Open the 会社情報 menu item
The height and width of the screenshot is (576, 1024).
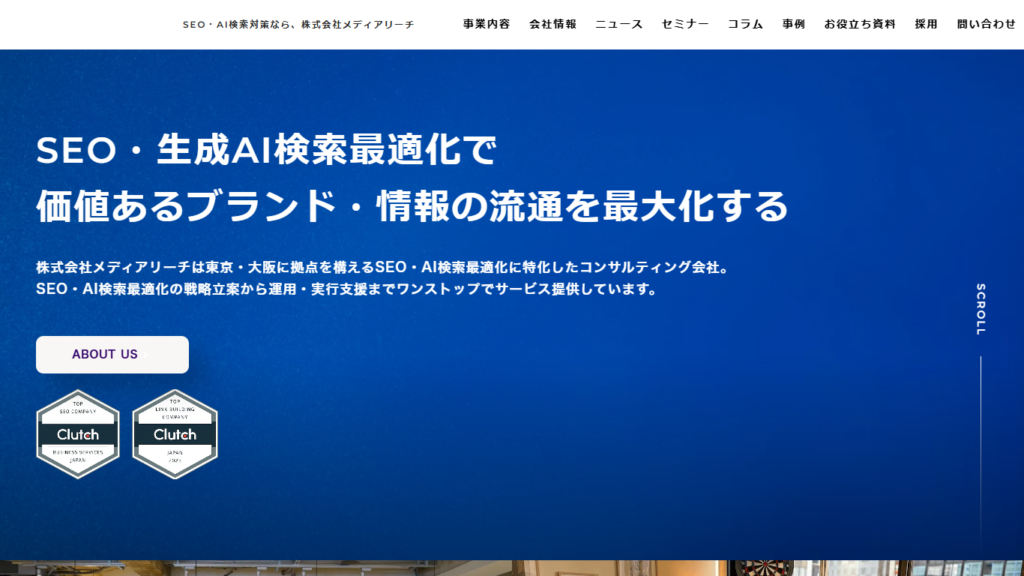point(552,24)
